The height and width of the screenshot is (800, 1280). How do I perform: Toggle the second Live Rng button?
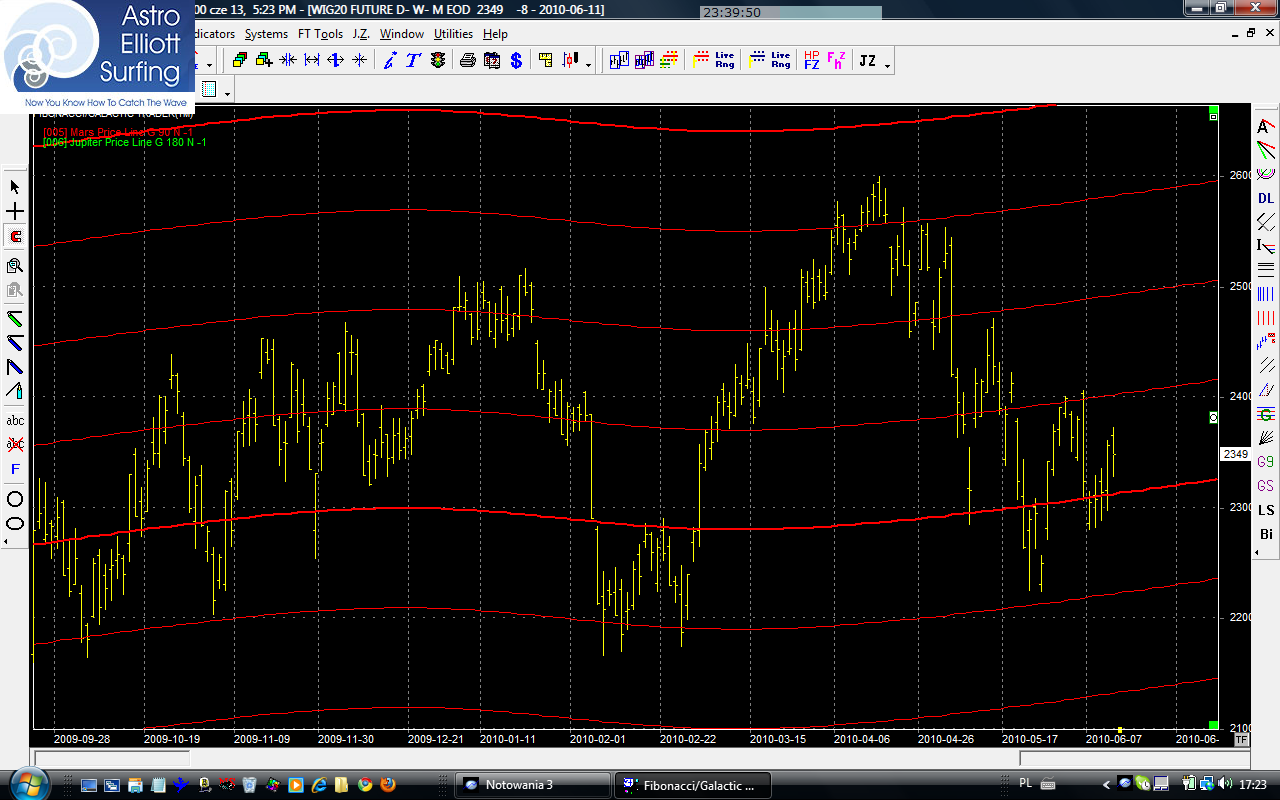click(x=780, y=61)
